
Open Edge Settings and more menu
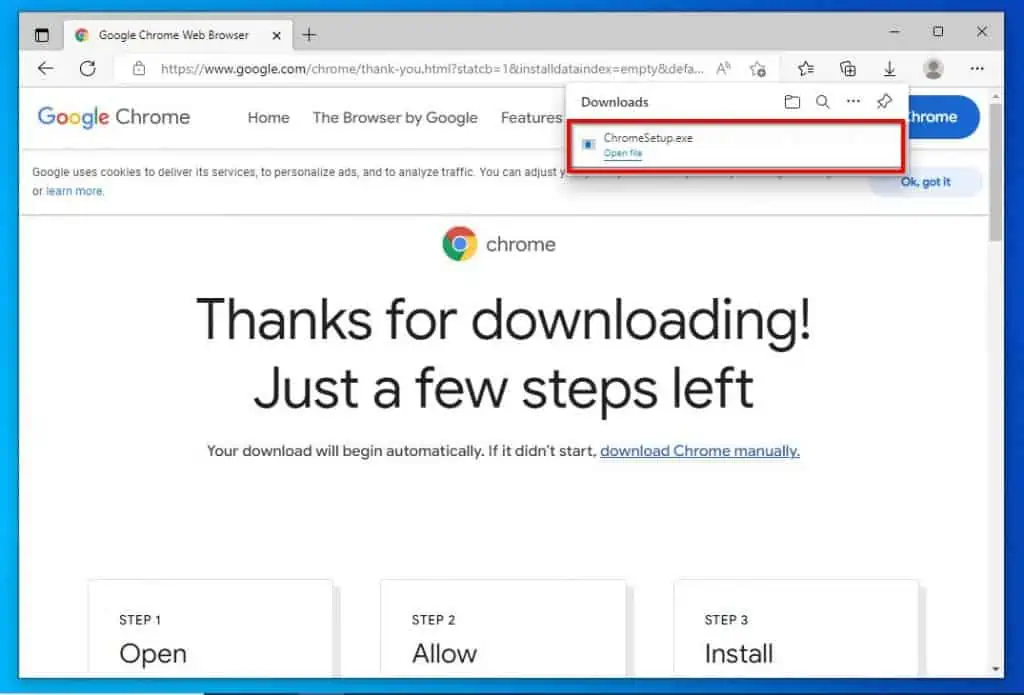point(977,69)
